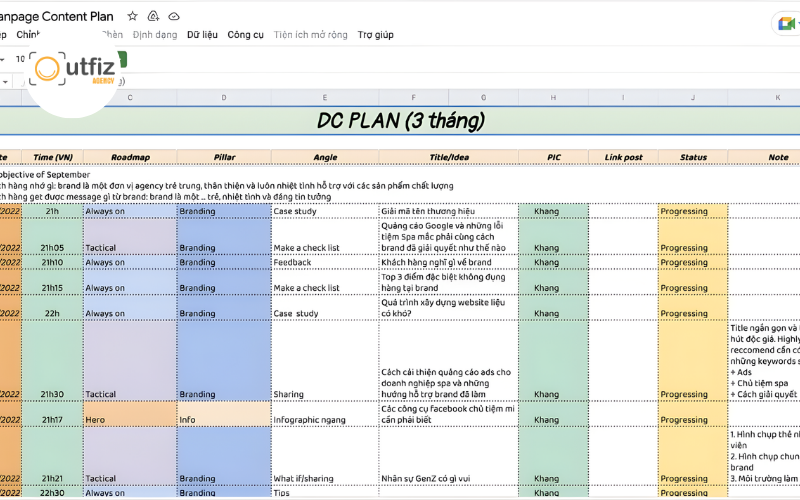Click the Roadmap header cell
The image size is (800, 500).
click(x=130, y=157)
